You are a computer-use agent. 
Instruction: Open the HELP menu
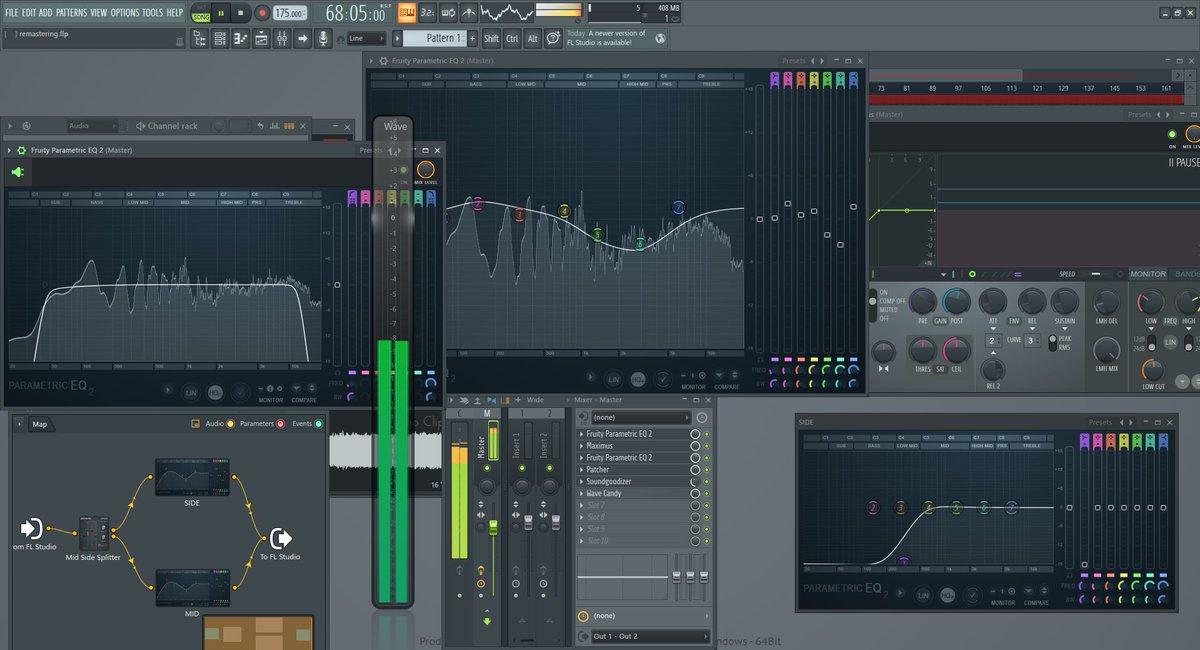pos(175,13)
